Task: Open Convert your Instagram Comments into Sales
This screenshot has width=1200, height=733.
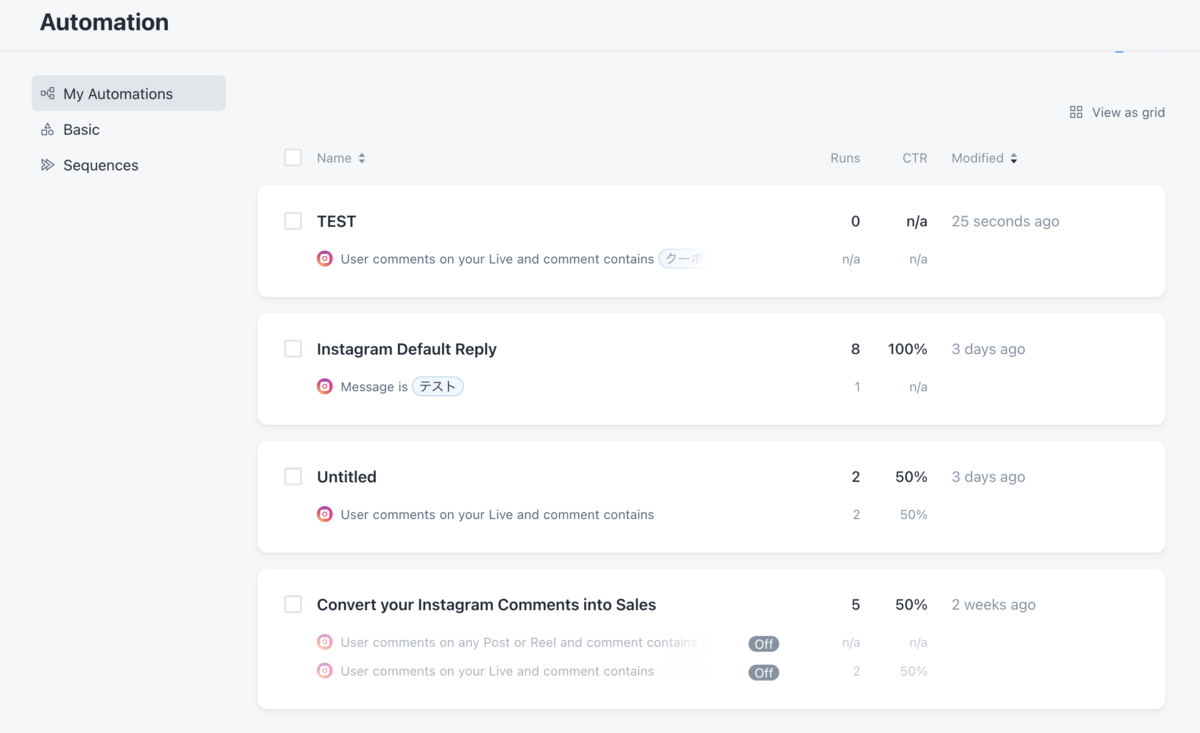Action: [486, 605]
